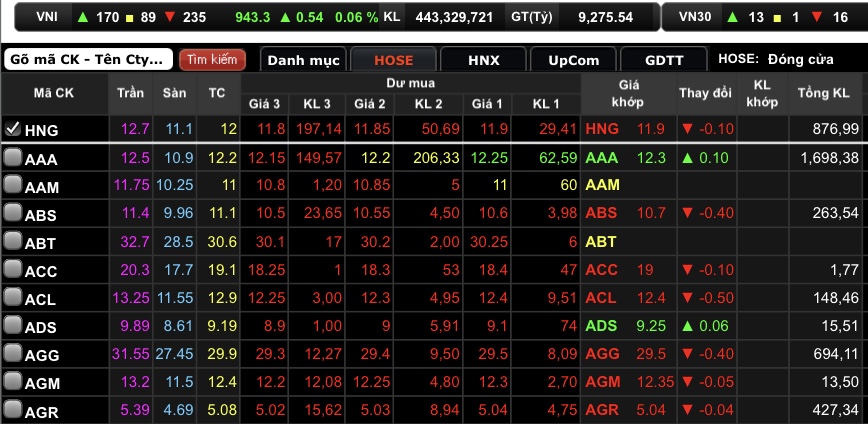Click the red down arrow before 235
Viewport: 868px width, 424px height.
pyautogui.click(x=170, y=17)
